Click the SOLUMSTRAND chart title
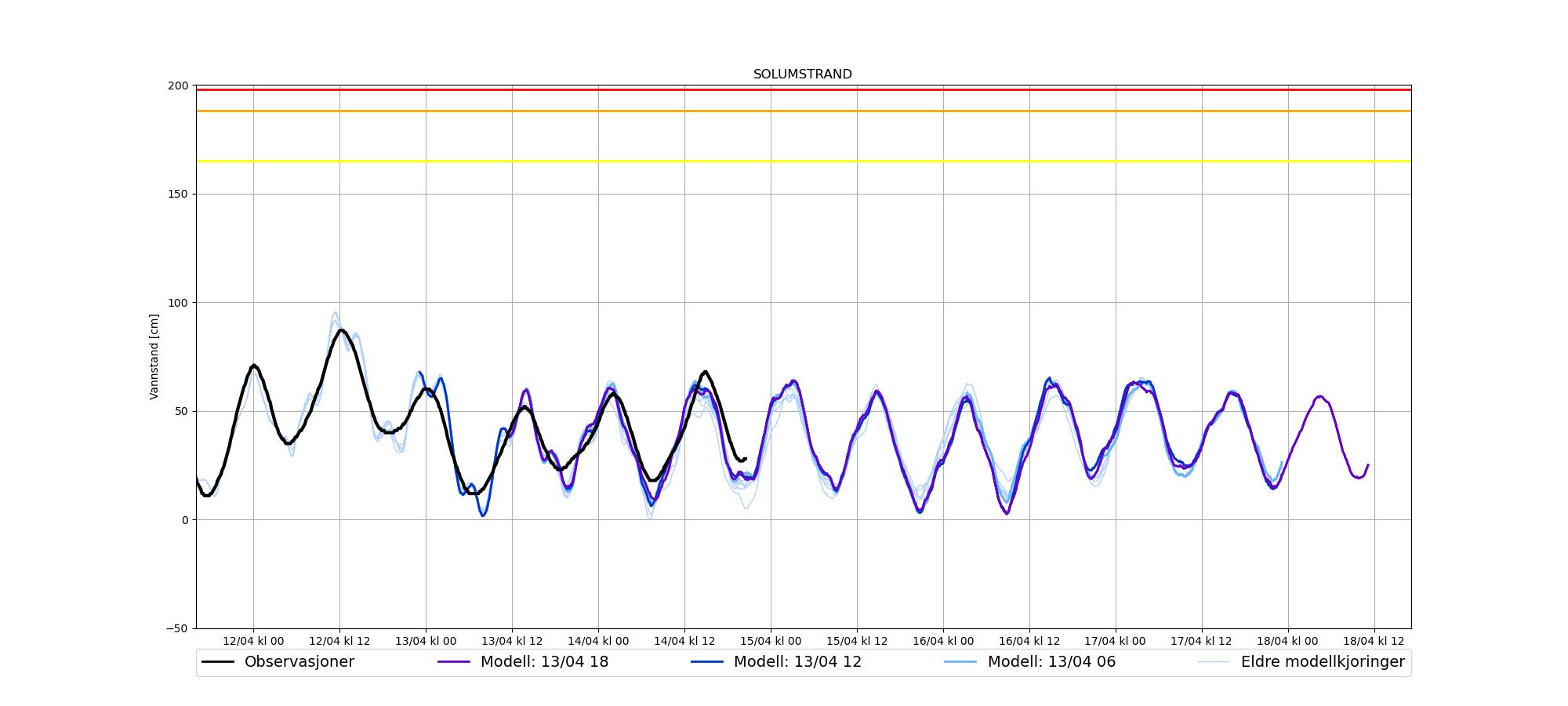The image size is (1568, 706). 802,75
